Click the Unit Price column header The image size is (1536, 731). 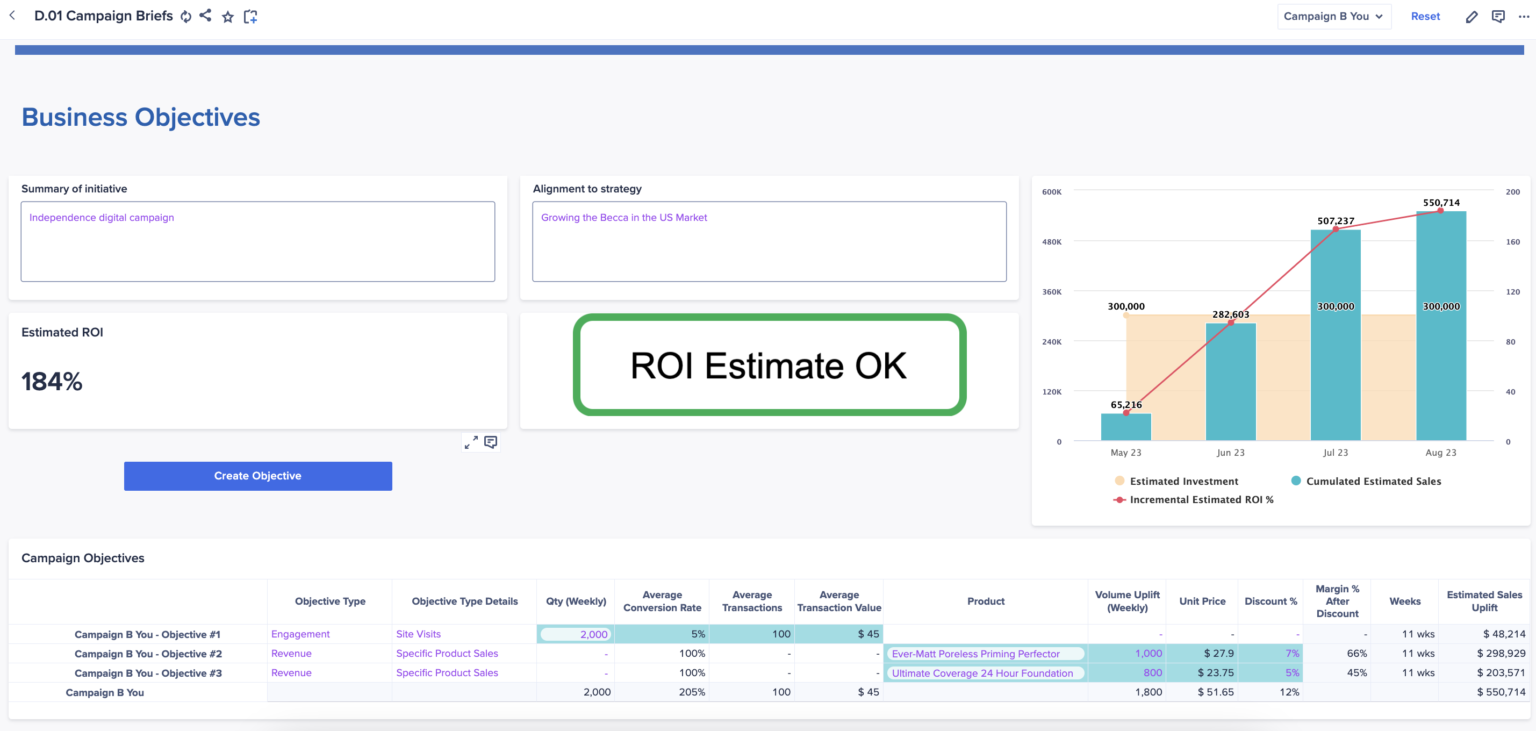pos(1202,601)
